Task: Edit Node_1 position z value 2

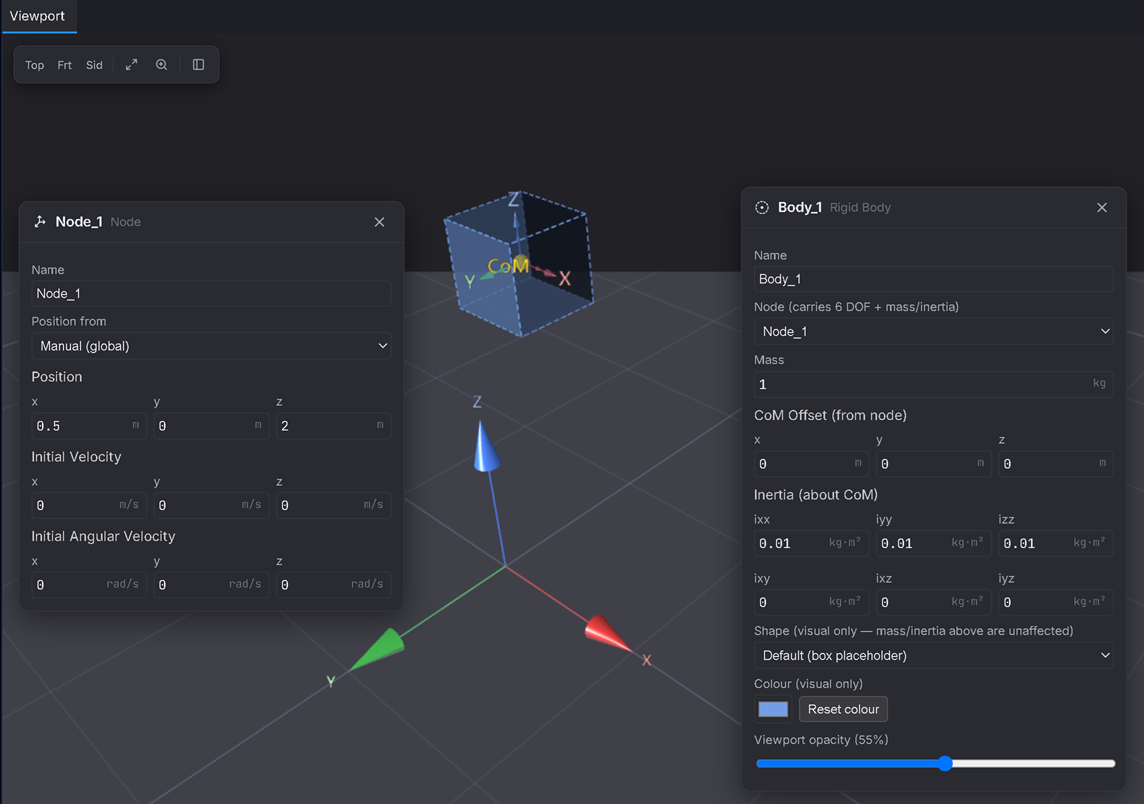Action: 333,426
